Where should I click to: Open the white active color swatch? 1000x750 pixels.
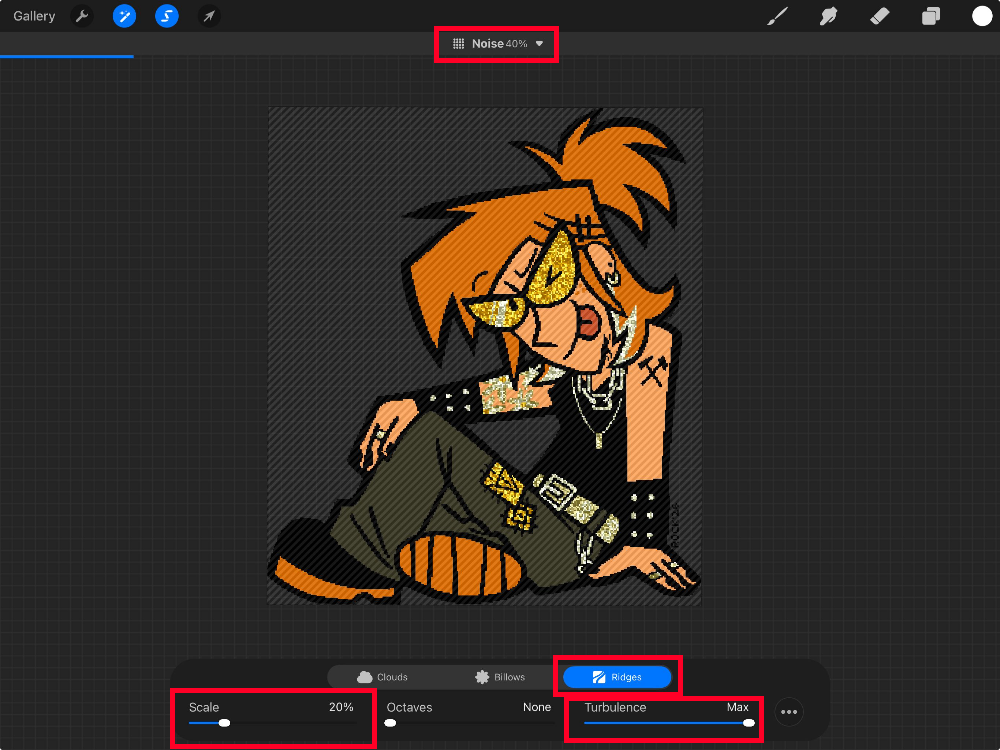(x=982, y=16)
